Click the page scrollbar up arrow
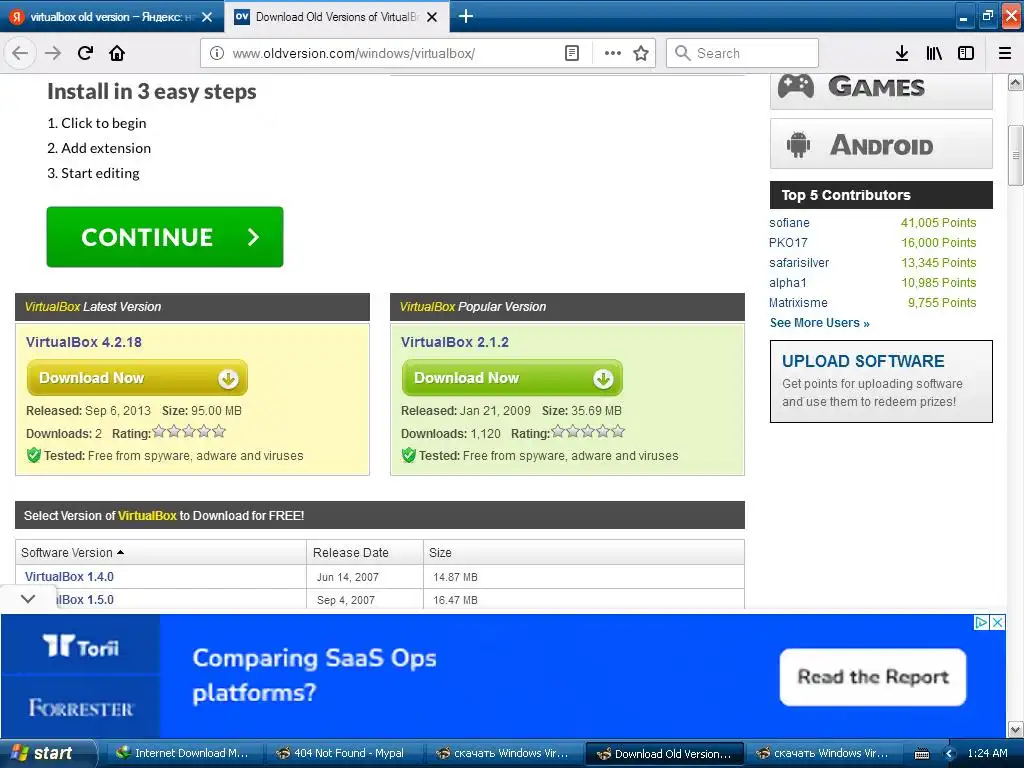The image size is (1024, 768). point(1016,82)
